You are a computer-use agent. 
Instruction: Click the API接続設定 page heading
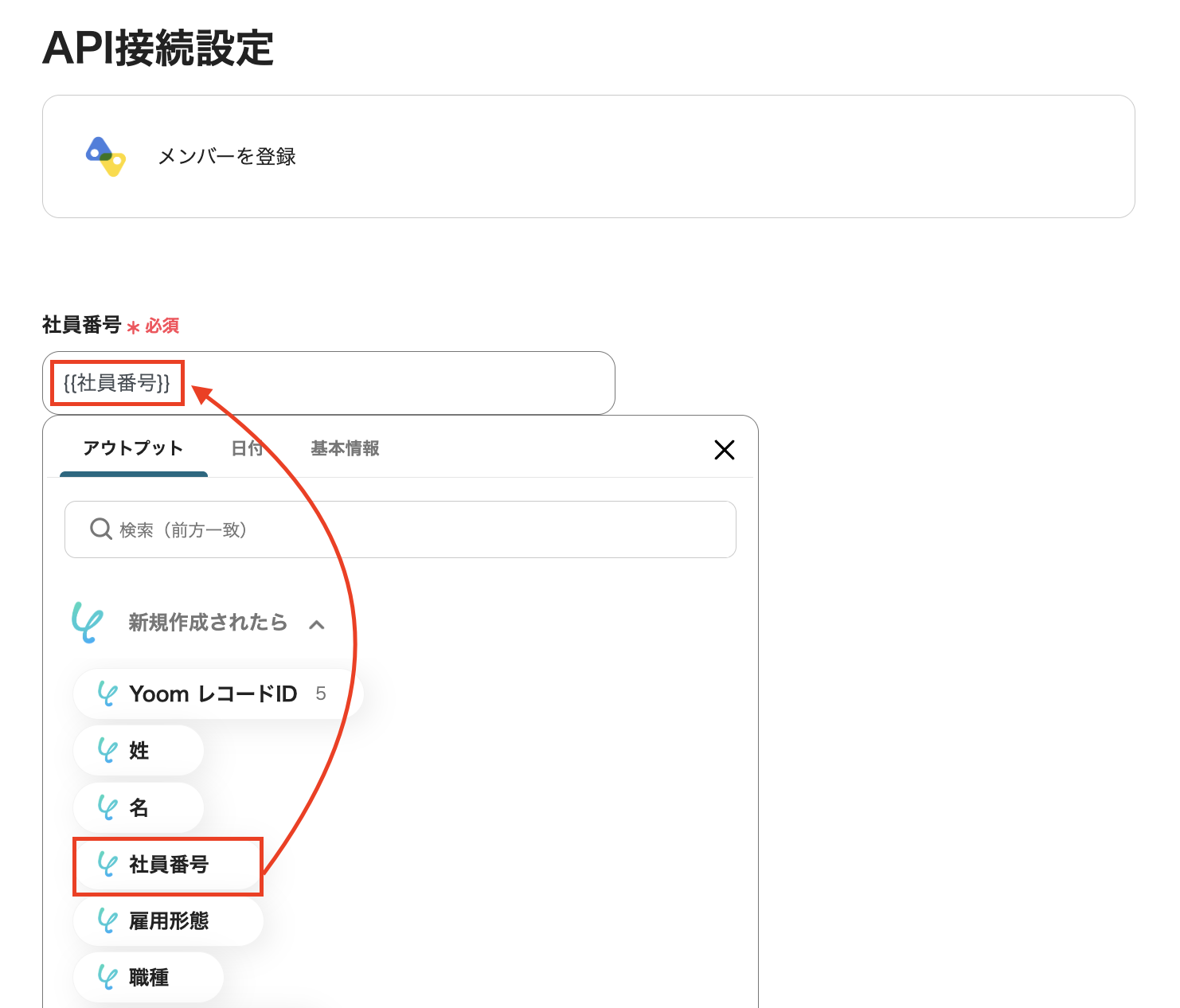point(158,48)
